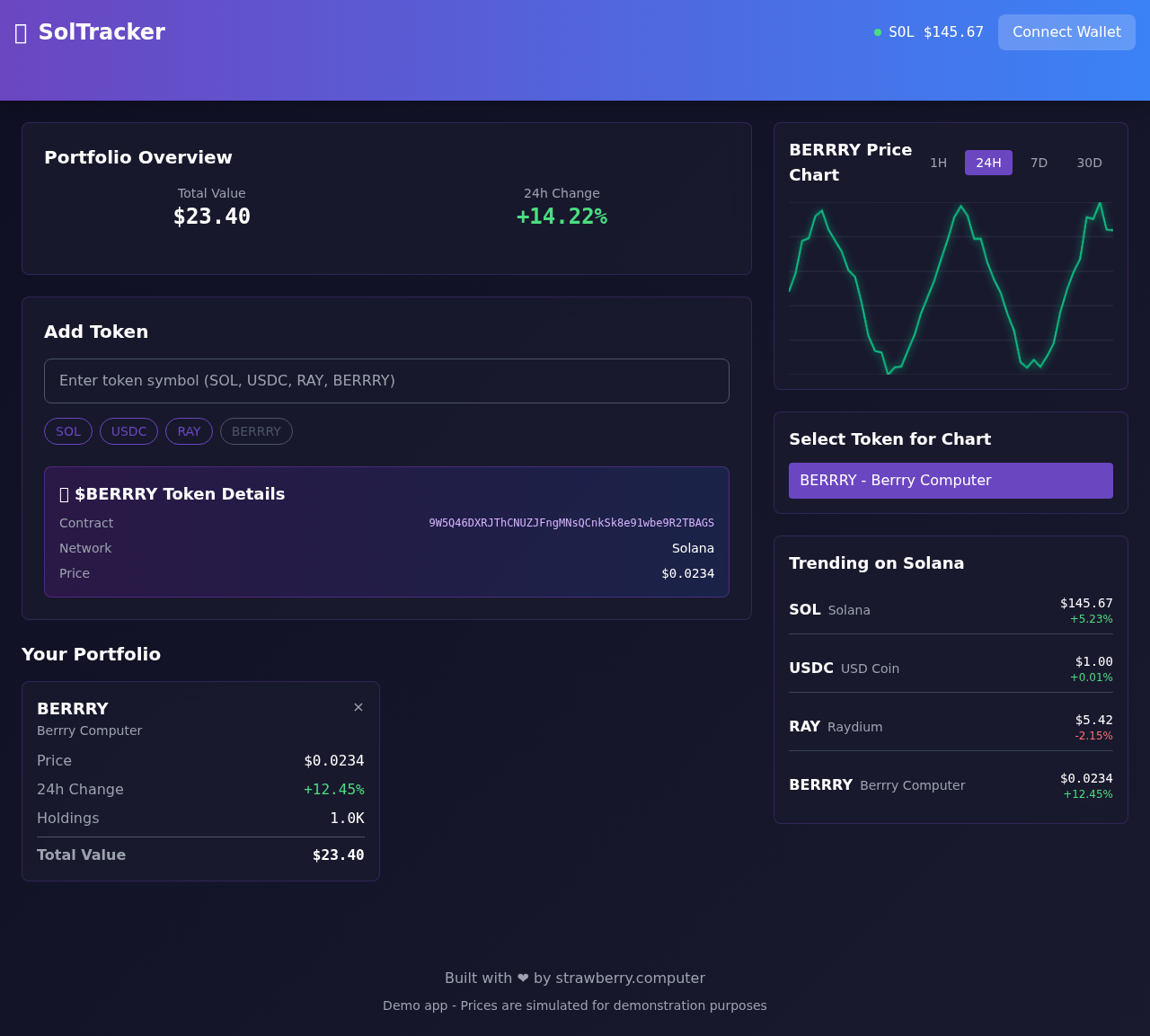Viewport: 1150px width, 1036px height.
Task: Select the RAY entry in Trending on Solana
Action: (951, 727)
